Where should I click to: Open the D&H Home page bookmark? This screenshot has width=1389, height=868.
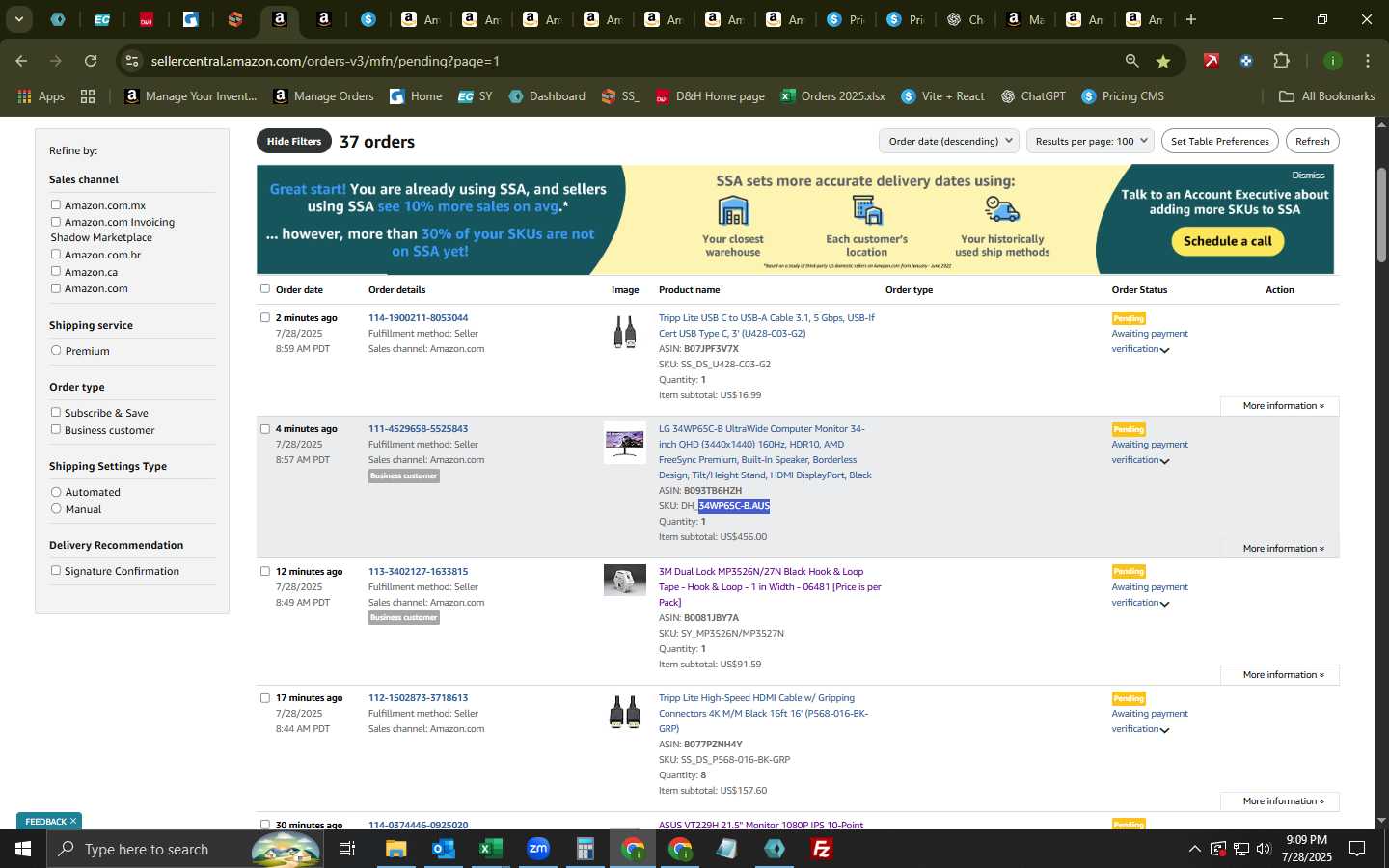tap(710, 96)
